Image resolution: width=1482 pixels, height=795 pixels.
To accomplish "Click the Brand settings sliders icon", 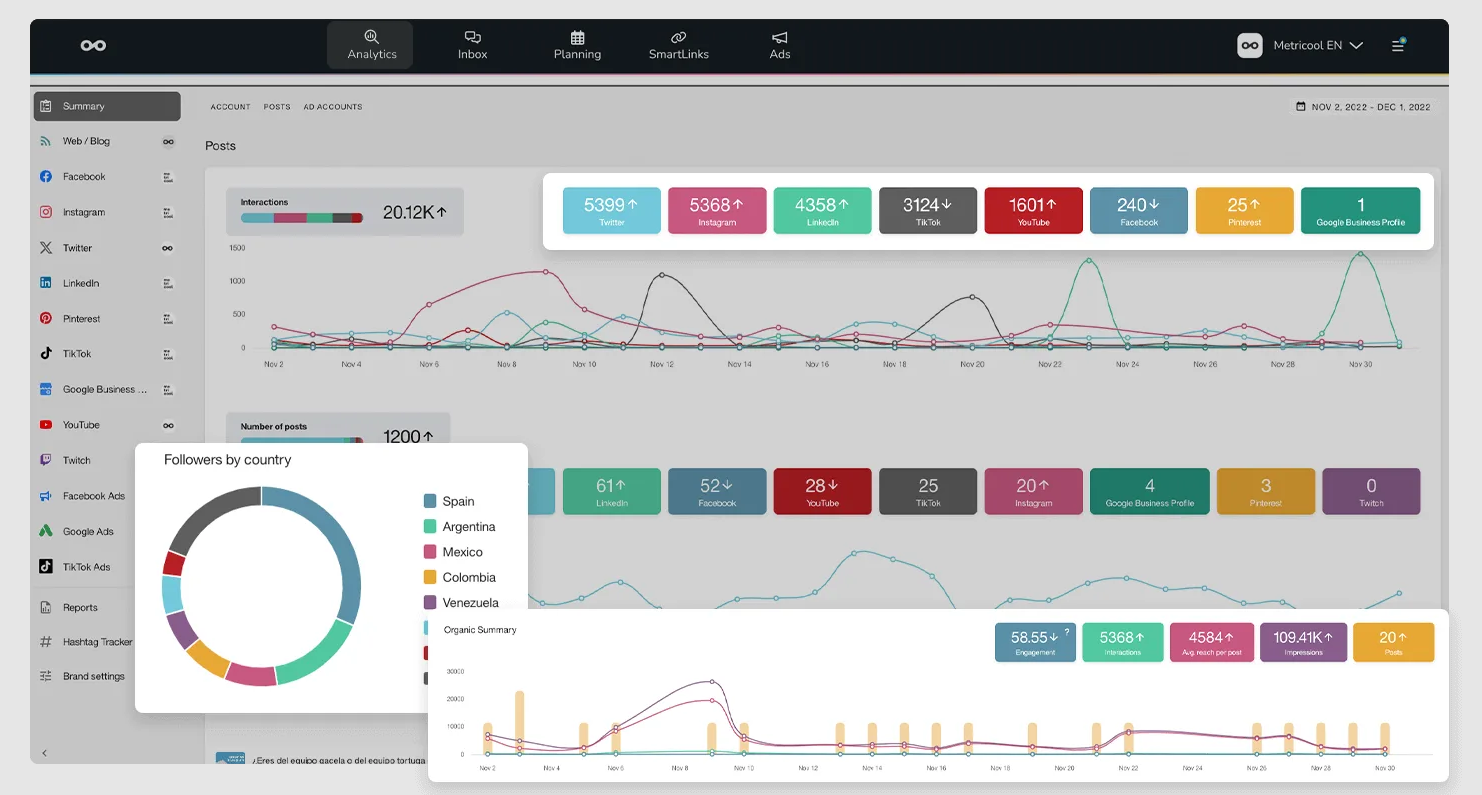I will coord(46,676).
